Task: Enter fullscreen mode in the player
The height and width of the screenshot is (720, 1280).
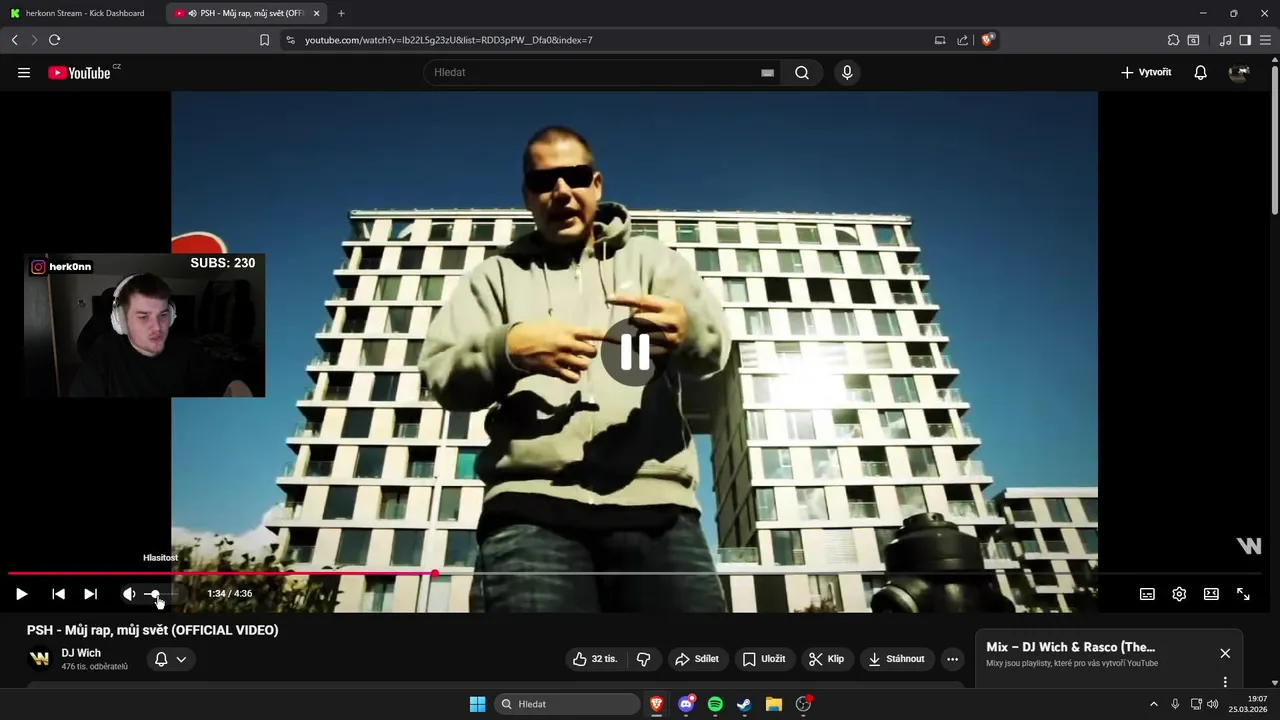Action: coord(1243,594)
